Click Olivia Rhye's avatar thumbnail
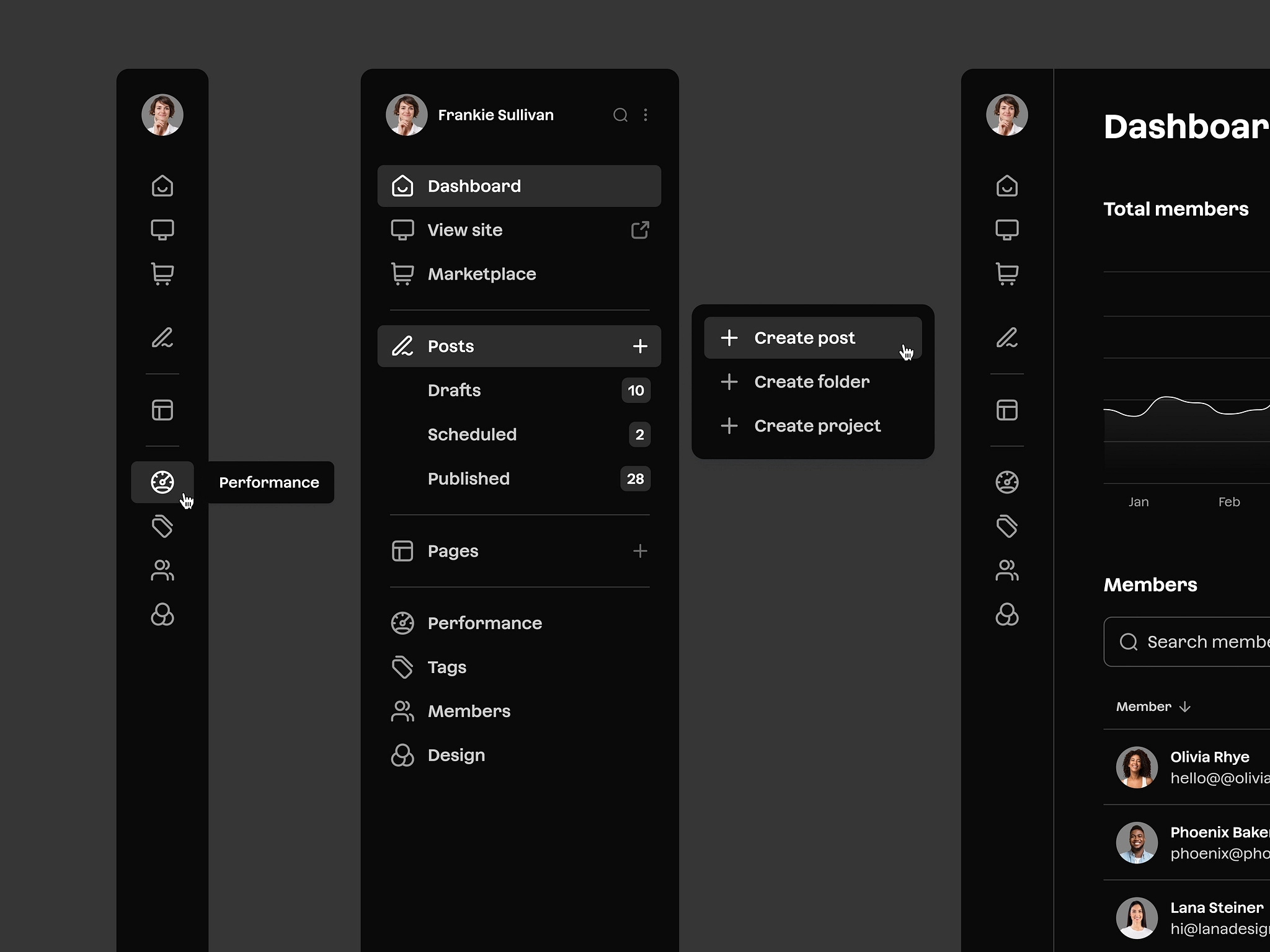The height and width of the screenshot is (952, 1270). [1137, 767]
